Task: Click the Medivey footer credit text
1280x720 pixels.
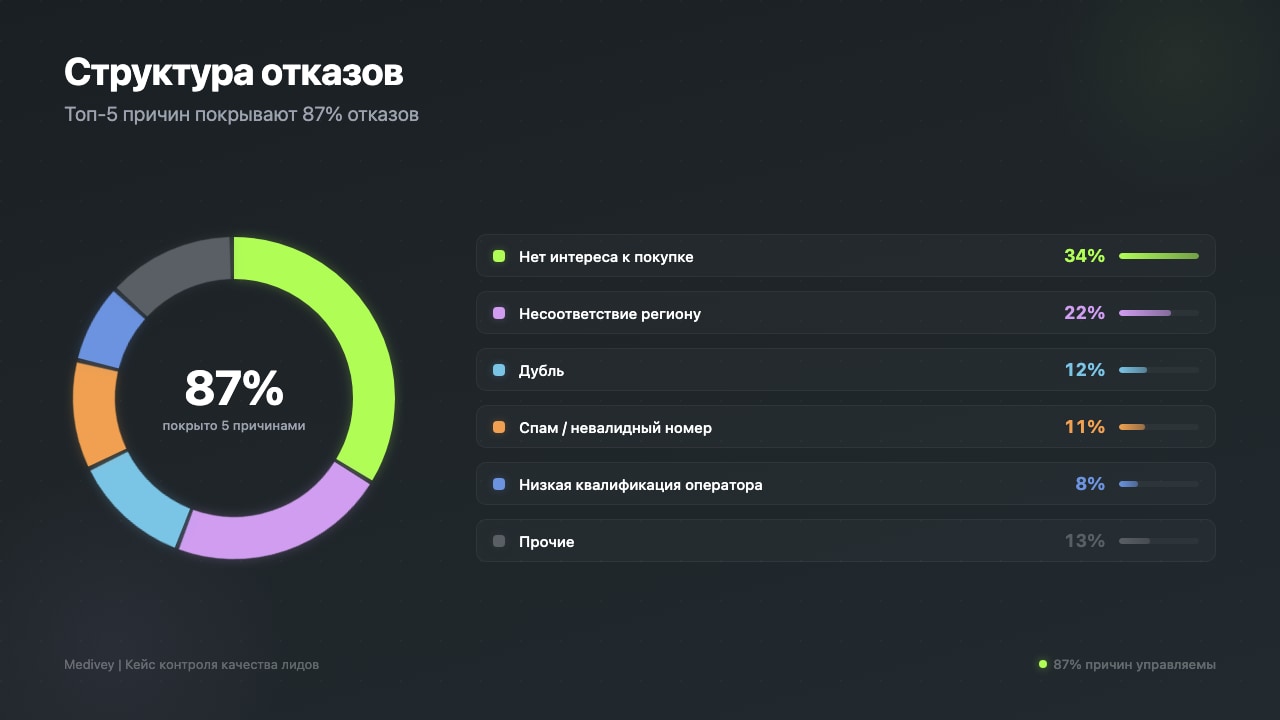Action: click(191, 664)
